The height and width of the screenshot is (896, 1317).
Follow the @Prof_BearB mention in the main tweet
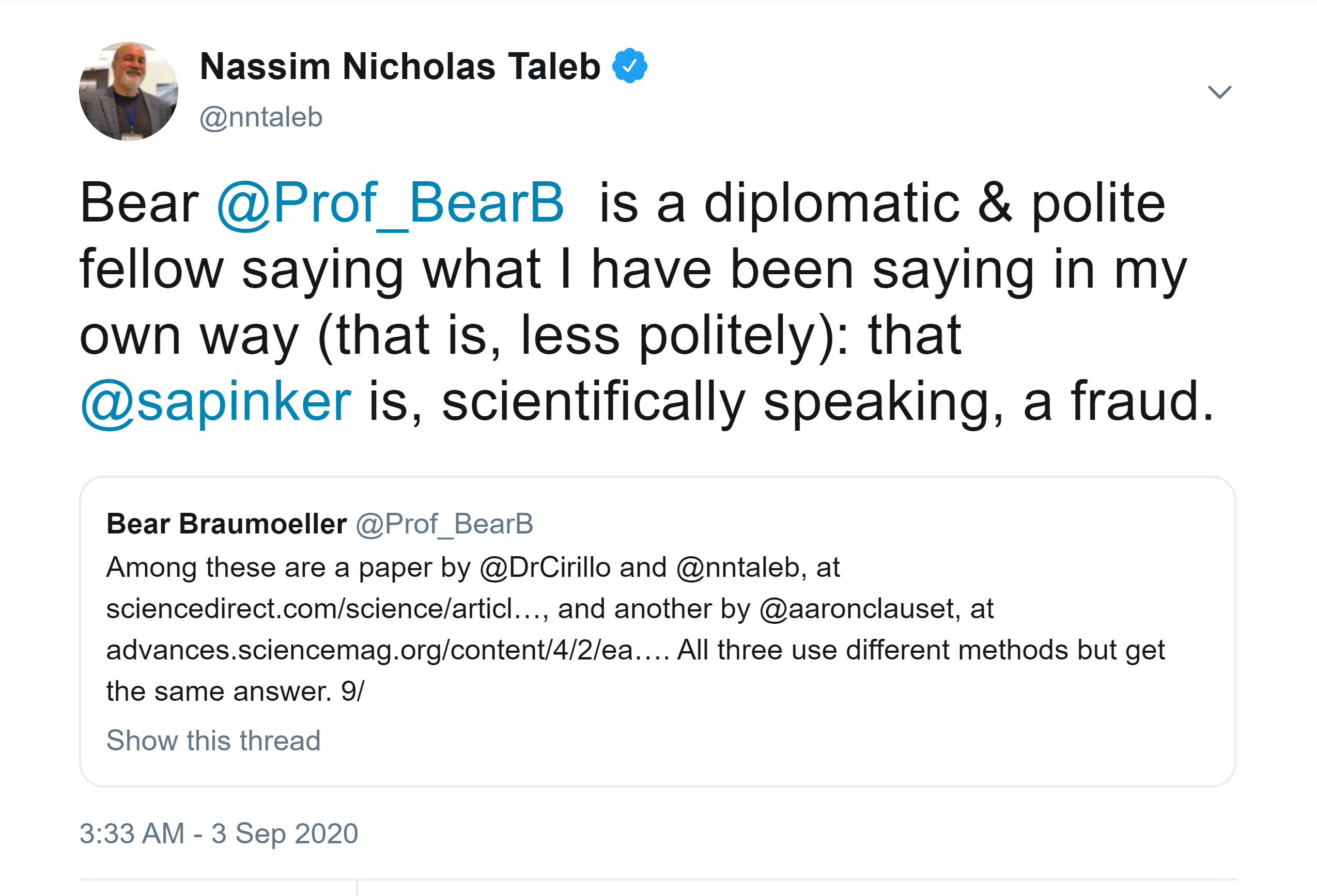pyautogui.click(x=391, y=203)
